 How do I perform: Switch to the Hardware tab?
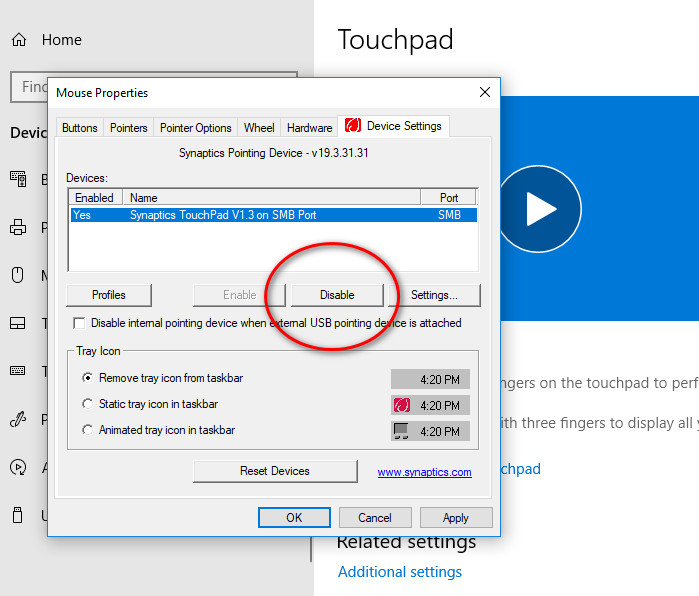309,128
